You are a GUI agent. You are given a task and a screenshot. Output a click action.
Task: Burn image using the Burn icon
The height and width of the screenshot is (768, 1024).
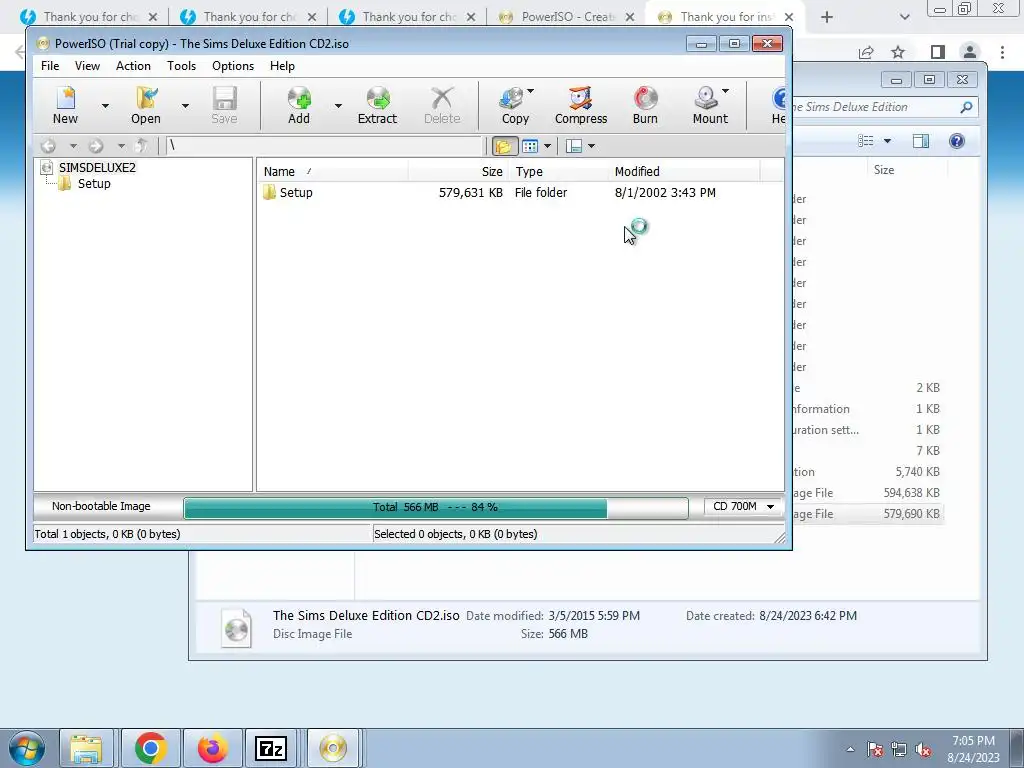click(645, 105)
